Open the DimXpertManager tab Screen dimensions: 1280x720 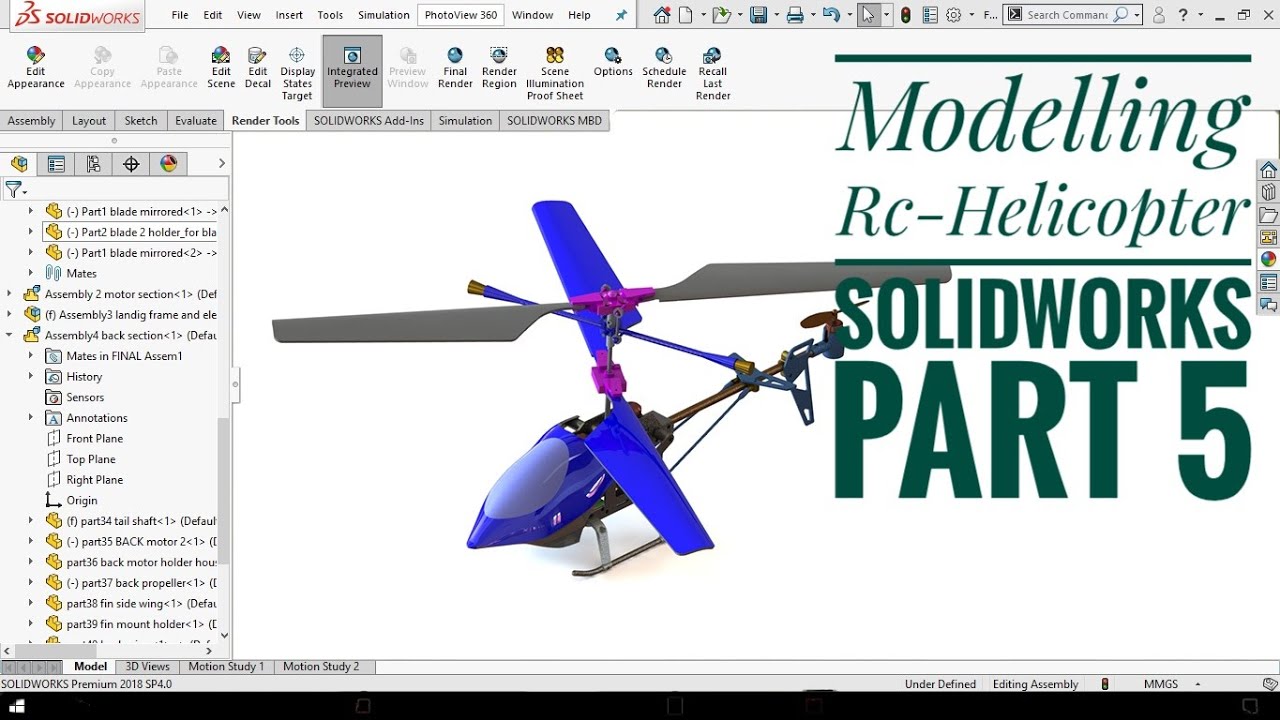(131, 164)
